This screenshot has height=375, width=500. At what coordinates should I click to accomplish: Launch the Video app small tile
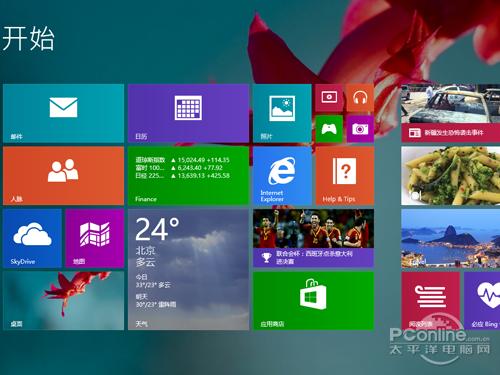point(329,98)
